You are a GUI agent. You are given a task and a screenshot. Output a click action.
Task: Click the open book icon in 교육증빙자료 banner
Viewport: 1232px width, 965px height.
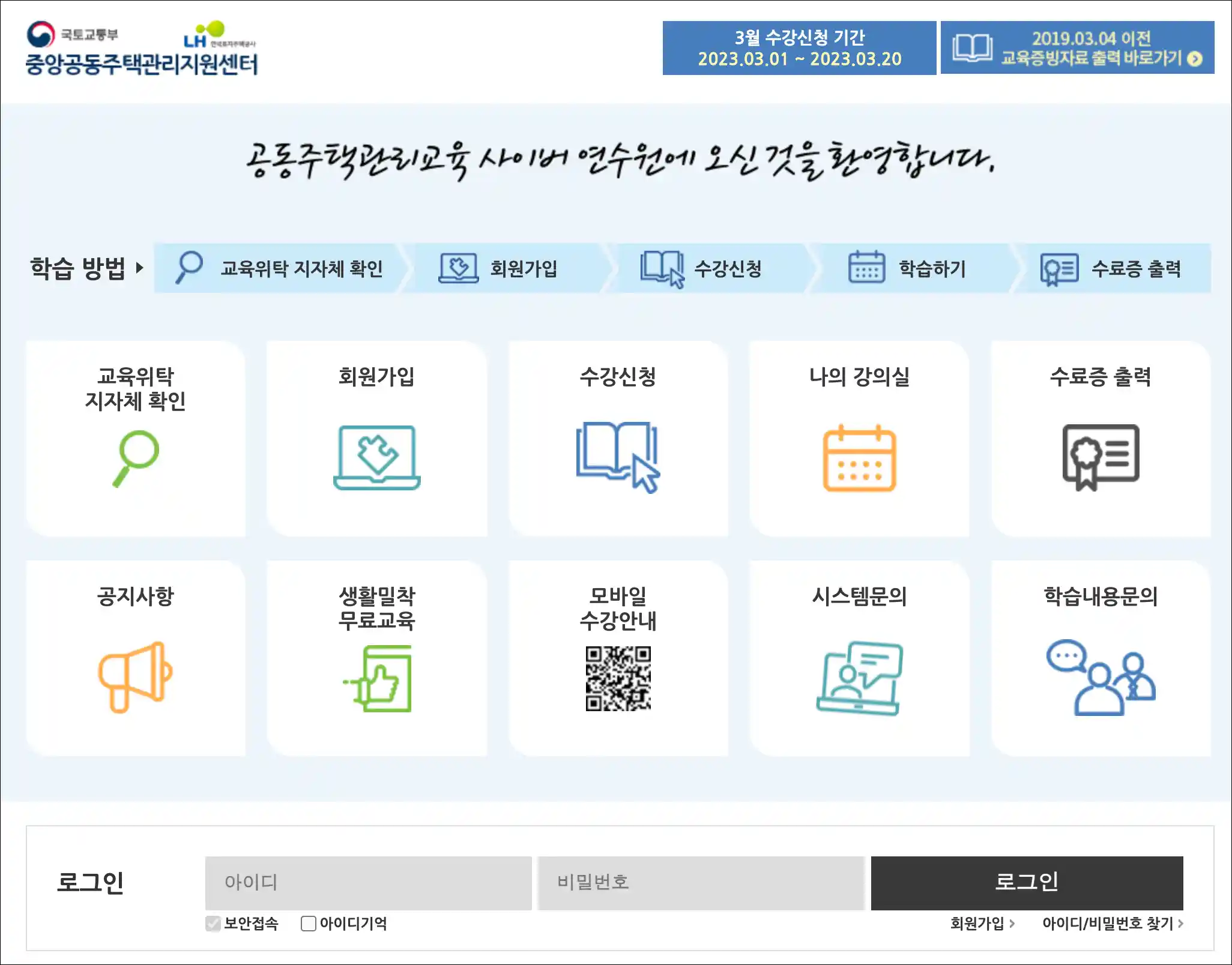coord(972,48)
